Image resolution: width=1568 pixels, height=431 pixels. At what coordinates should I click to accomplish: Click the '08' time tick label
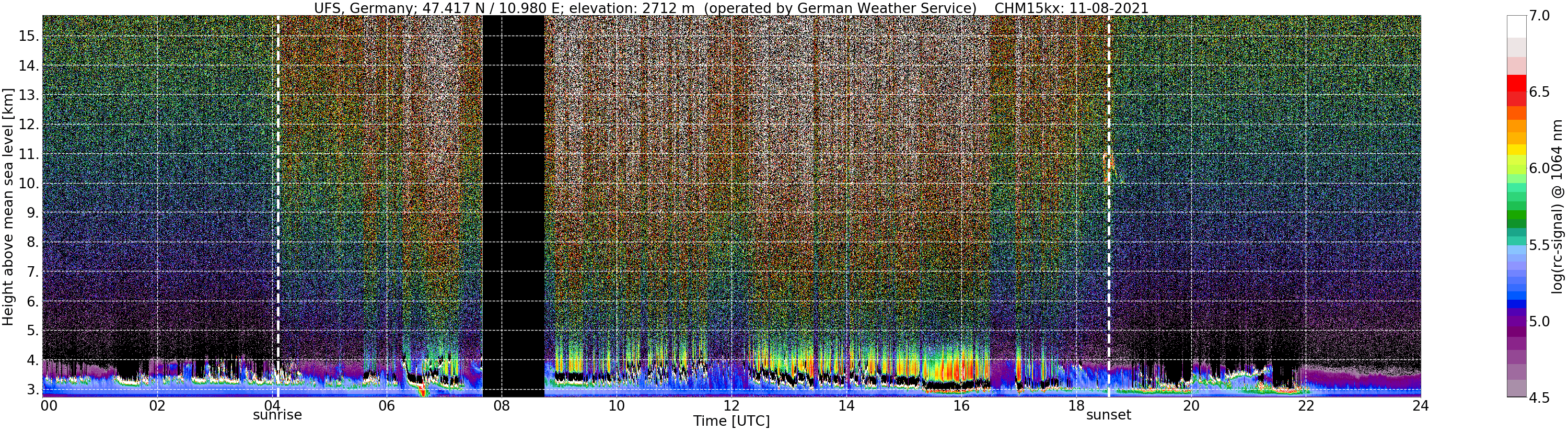click(x=502, y=405)
